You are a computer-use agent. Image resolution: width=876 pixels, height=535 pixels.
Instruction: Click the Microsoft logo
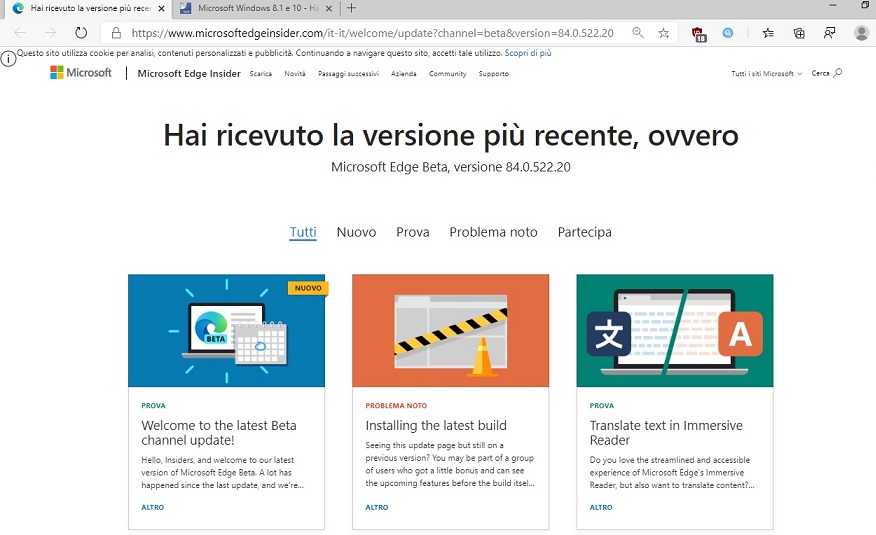coord(81,73)
